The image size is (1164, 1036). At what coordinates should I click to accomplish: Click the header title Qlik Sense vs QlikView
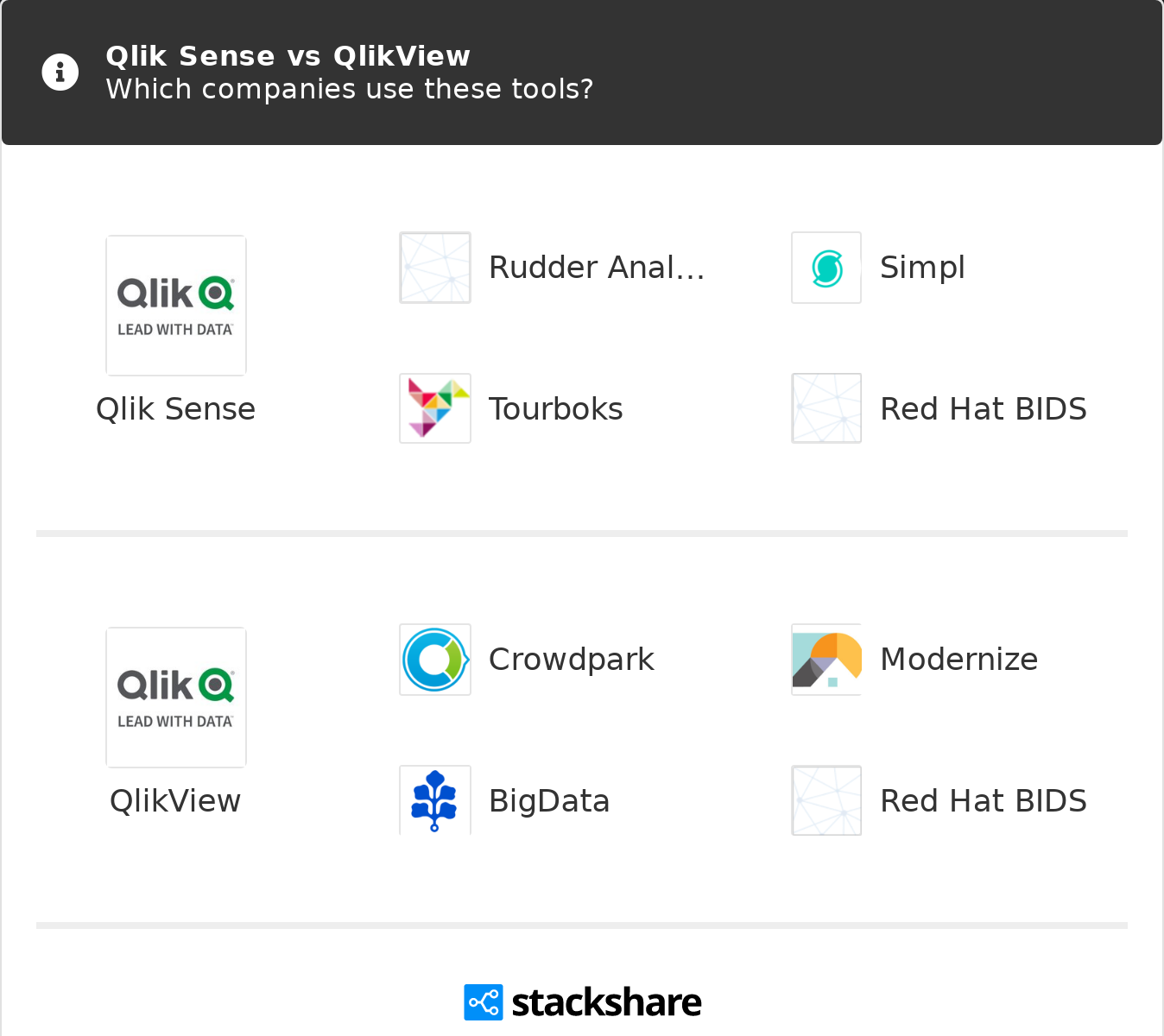[288, 56]
